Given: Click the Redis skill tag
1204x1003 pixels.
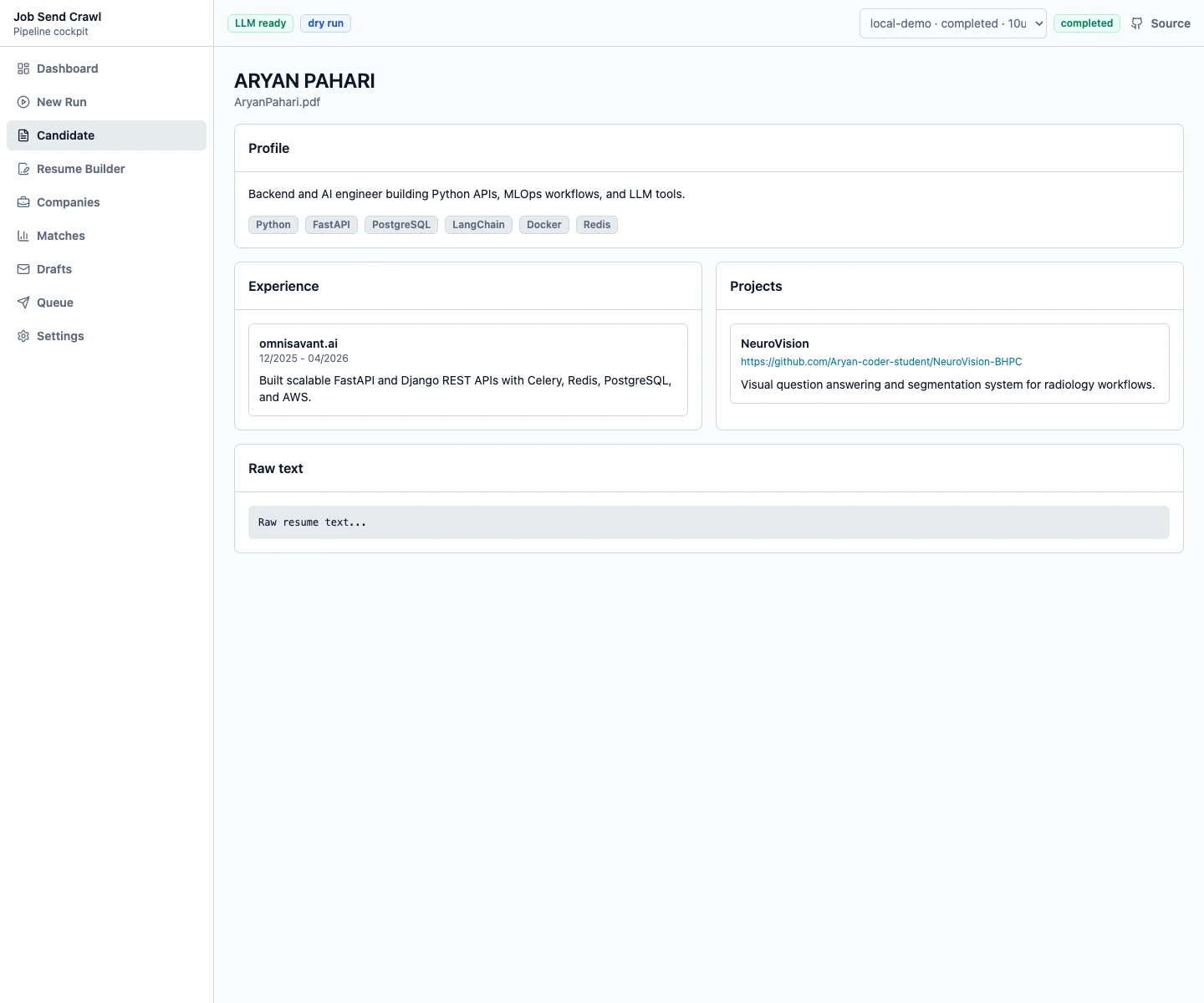Looking at the screenshot, I should tap(597, 225).
